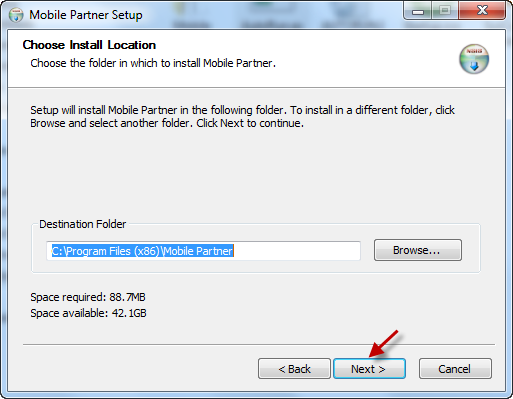Open folder picker with Browse... button
The image size is (513, 399).
(x=418, y=250)
